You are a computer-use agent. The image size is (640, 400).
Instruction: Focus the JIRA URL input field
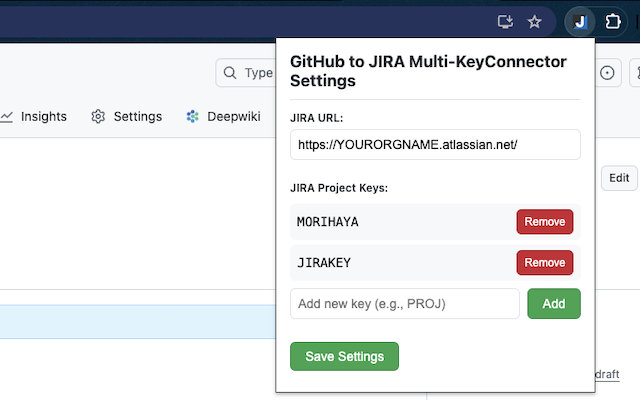point(435,144)
